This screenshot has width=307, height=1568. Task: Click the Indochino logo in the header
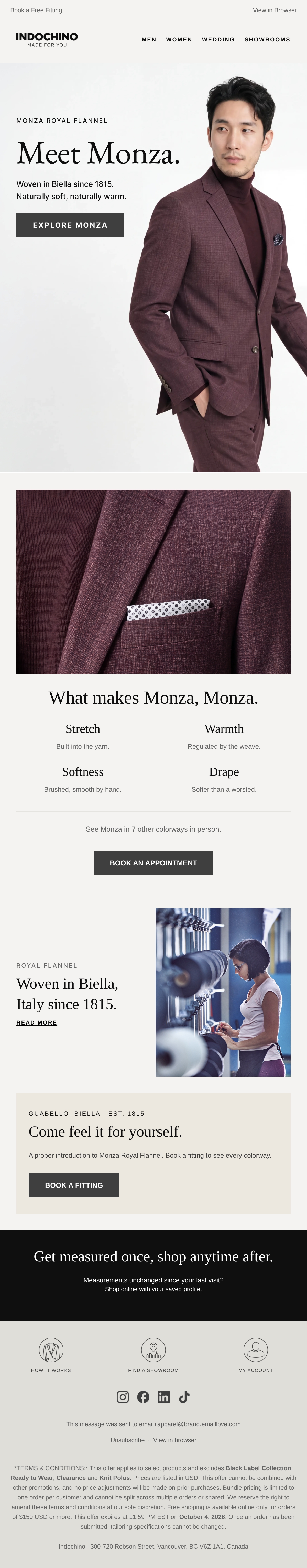click(x=47, y=40)
